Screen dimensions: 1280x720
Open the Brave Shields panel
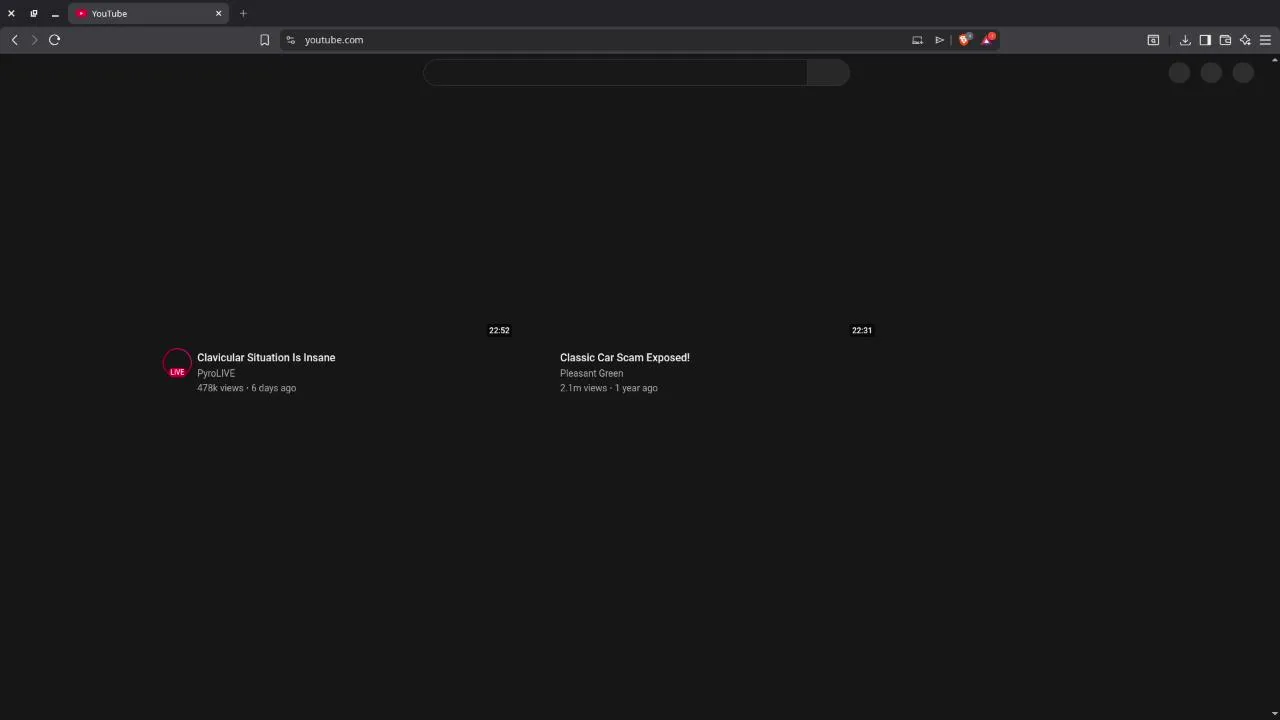[965, 40]
